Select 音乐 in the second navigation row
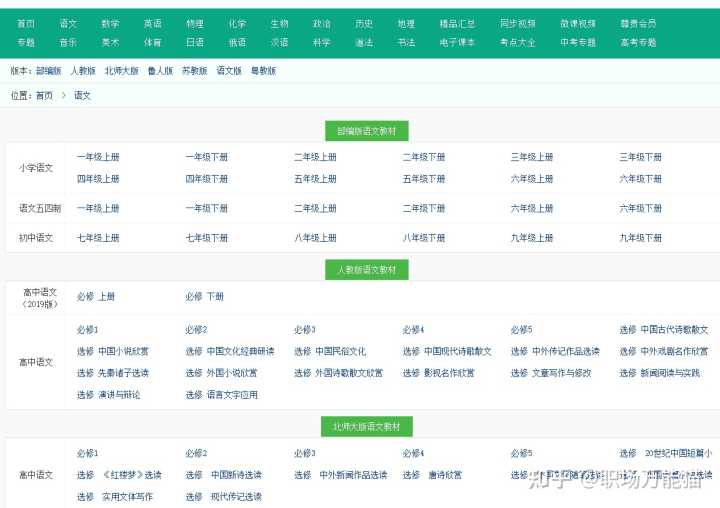The width and height of the screenshot is (720, 508). point(68,42)
